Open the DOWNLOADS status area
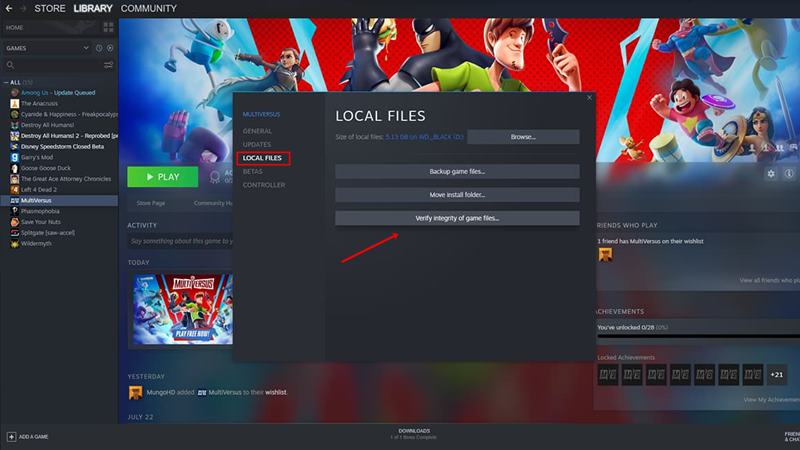The height and width of the screenshot is (450, 800). (x=414, y=434)
